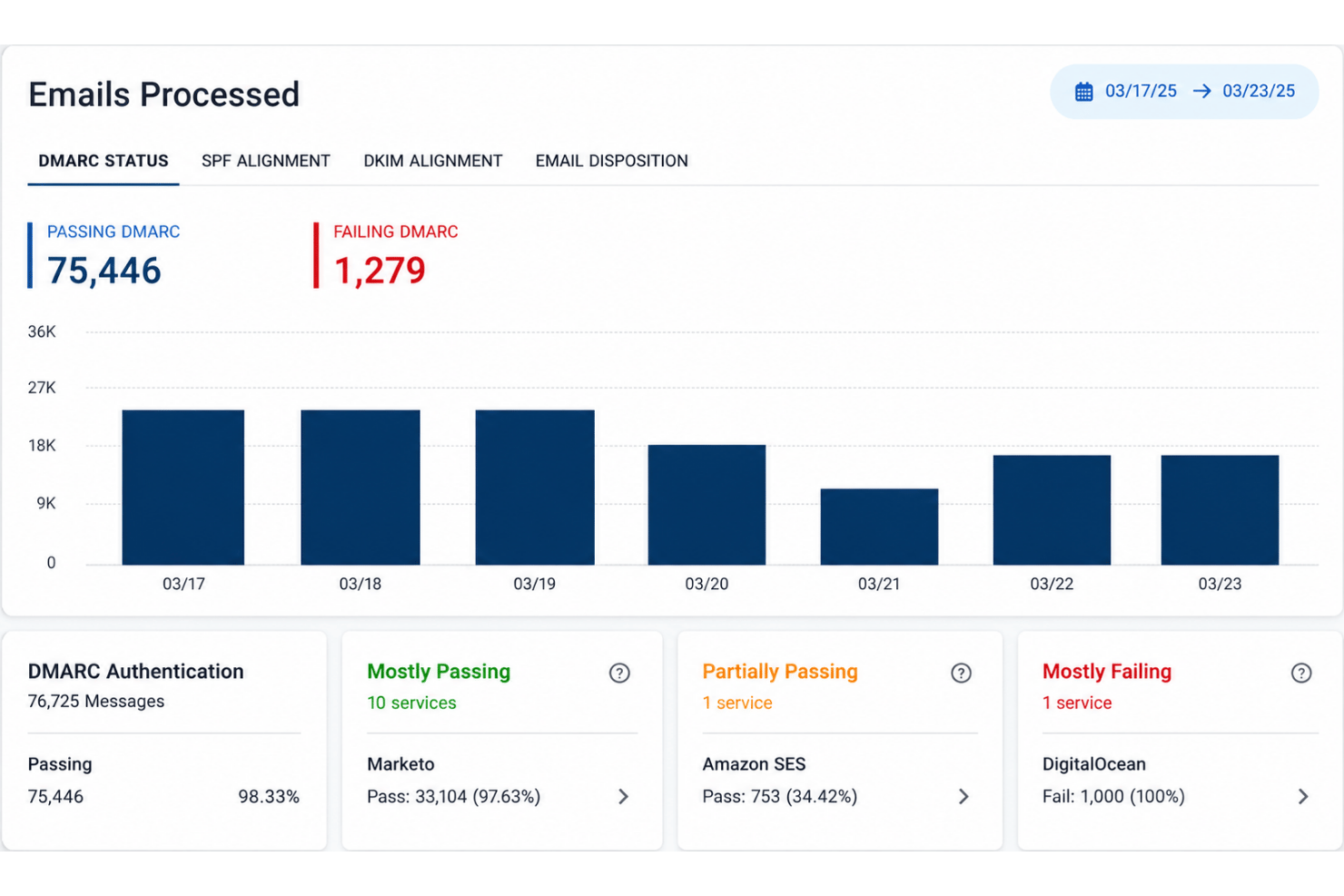Click the 03/17 x-axis date label
Viewport: 1344px width, 896px height.
[x=183, y=584]
